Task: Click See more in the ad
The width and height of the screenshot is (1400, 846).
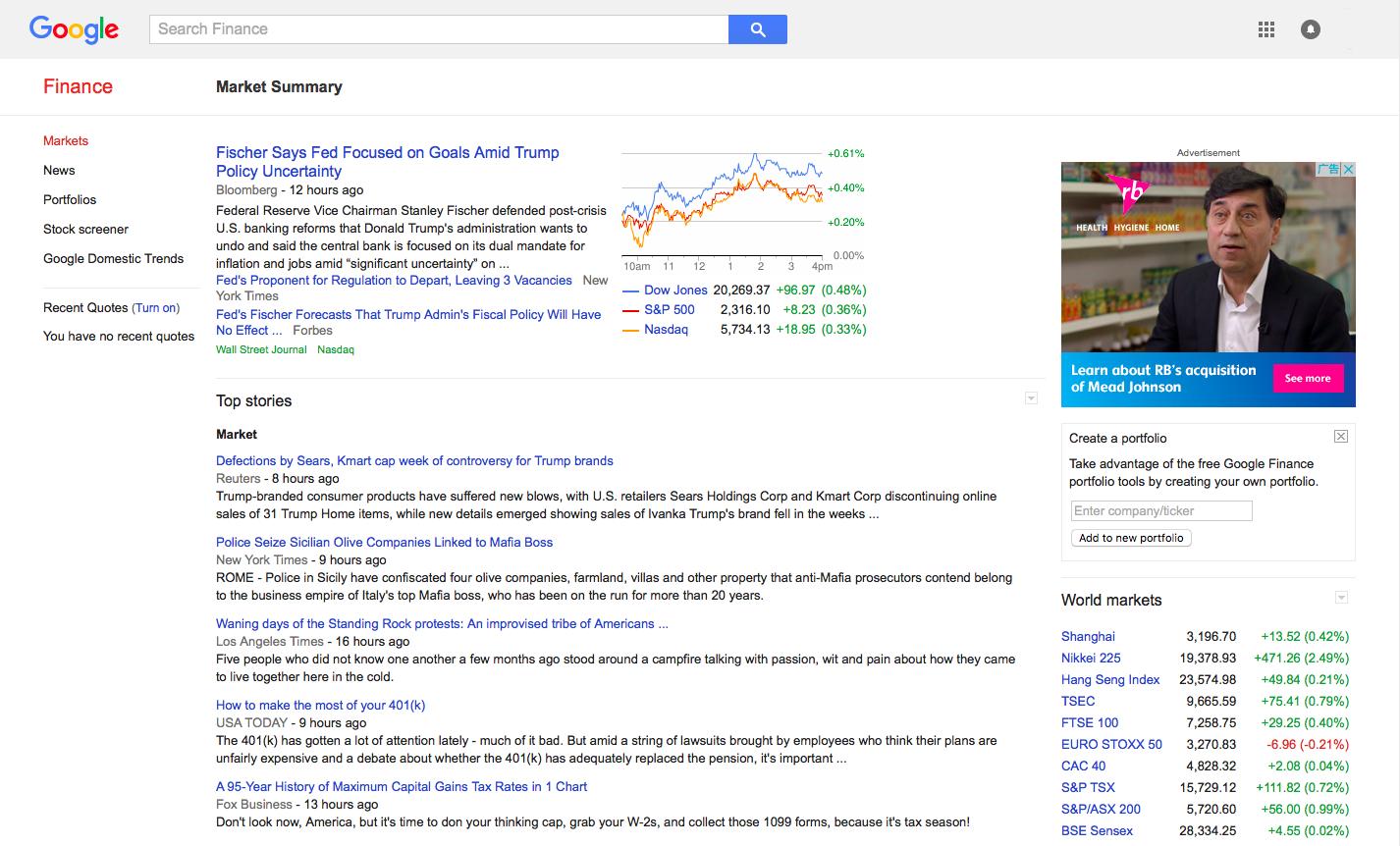Action: [x=1308, y=378]
